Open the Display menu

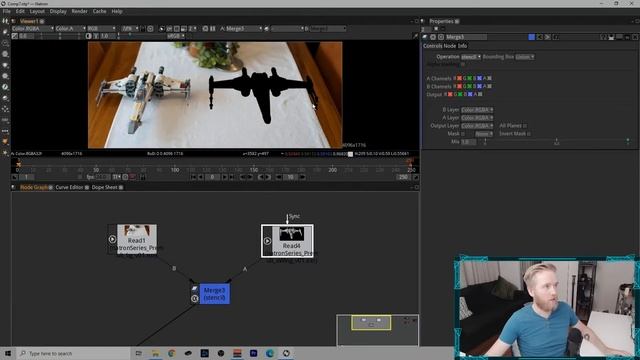58,11
